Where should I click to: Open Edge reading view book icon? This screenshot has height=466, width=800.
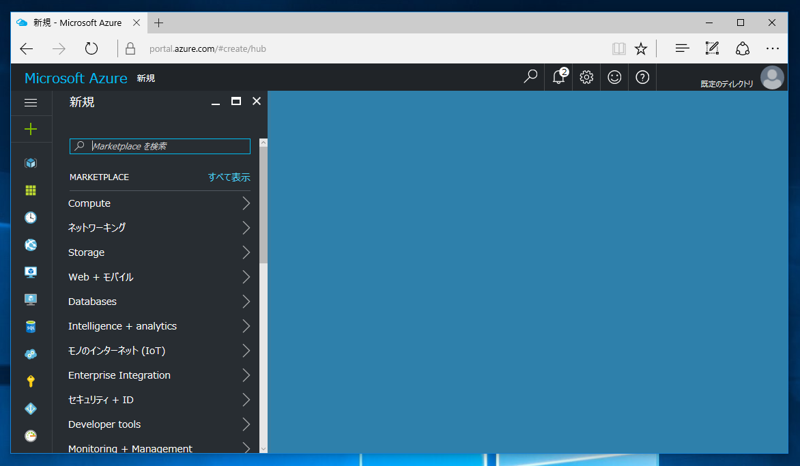point(618,48)
